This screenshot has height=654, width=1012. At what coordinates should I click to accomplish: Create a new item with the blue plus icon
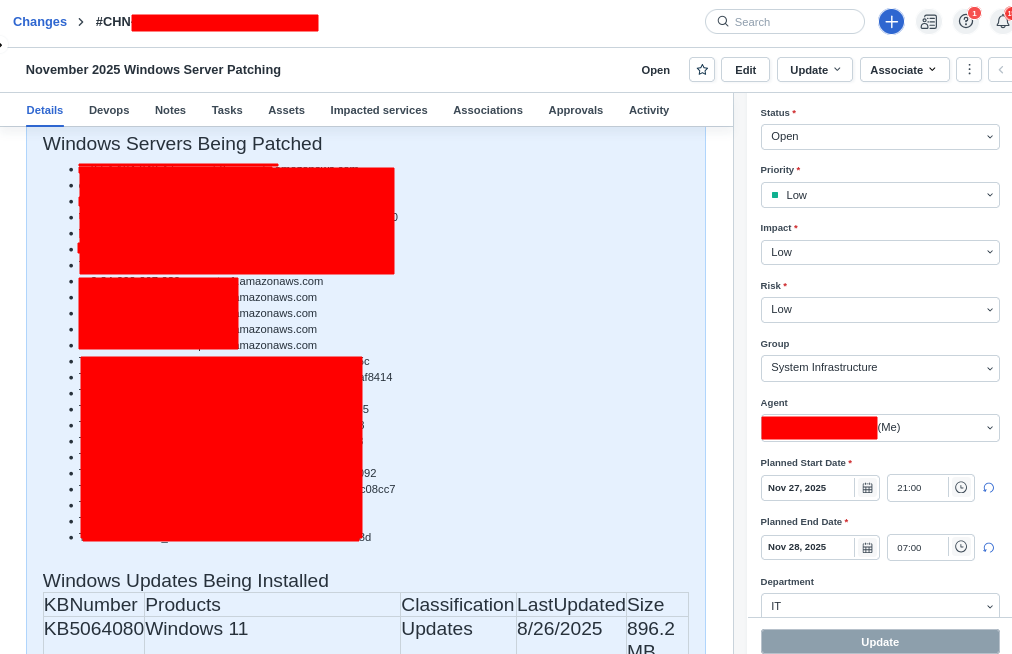tap(891, 21)
